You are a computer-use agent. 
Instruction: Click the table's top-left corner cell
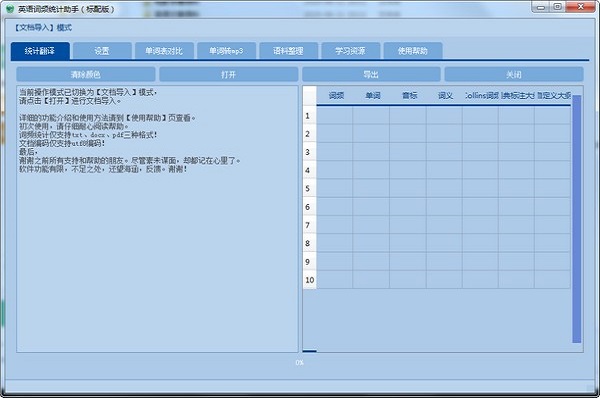310,96
